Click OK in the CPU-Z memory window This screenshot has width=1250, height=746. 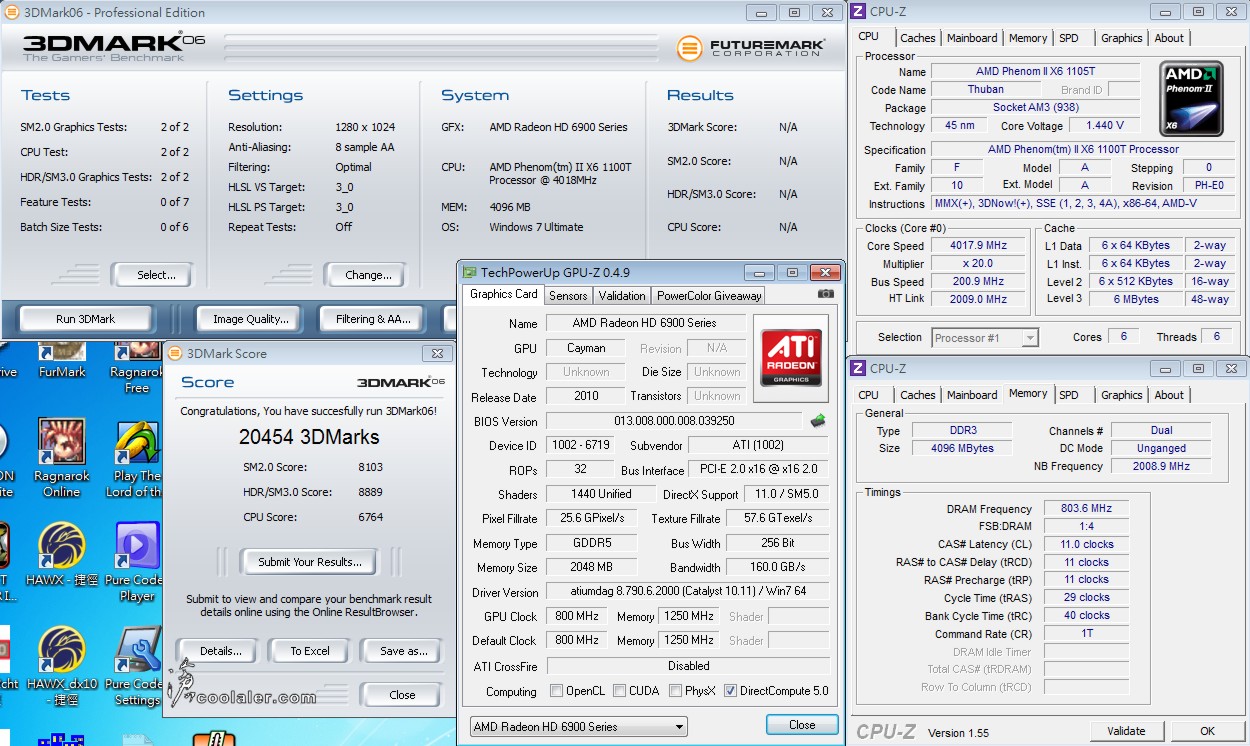coord(1207,731)
